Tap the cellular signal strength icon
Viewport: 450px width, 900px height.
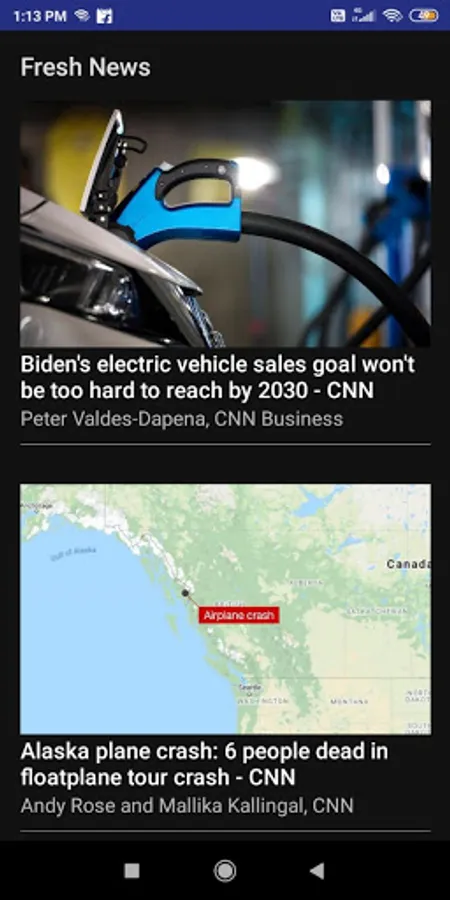(364, 15)
